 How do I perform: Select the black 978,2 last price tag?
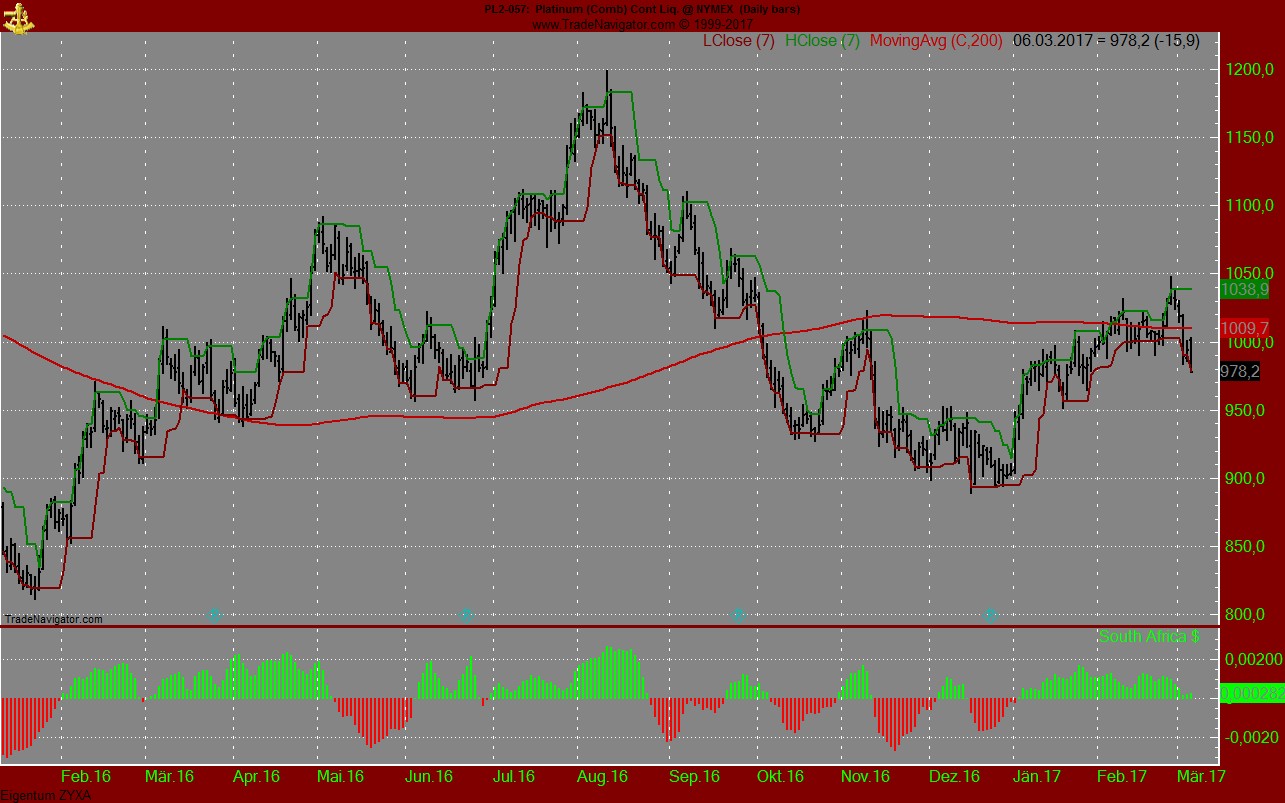point(1240,371)
